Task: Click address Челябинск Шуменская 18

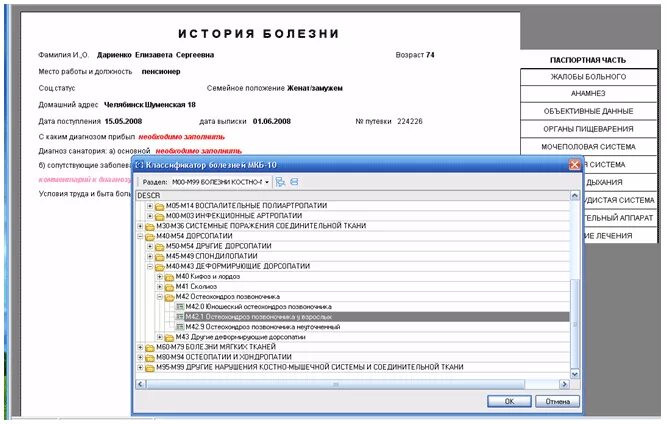Action: click(x=150, y=105)
